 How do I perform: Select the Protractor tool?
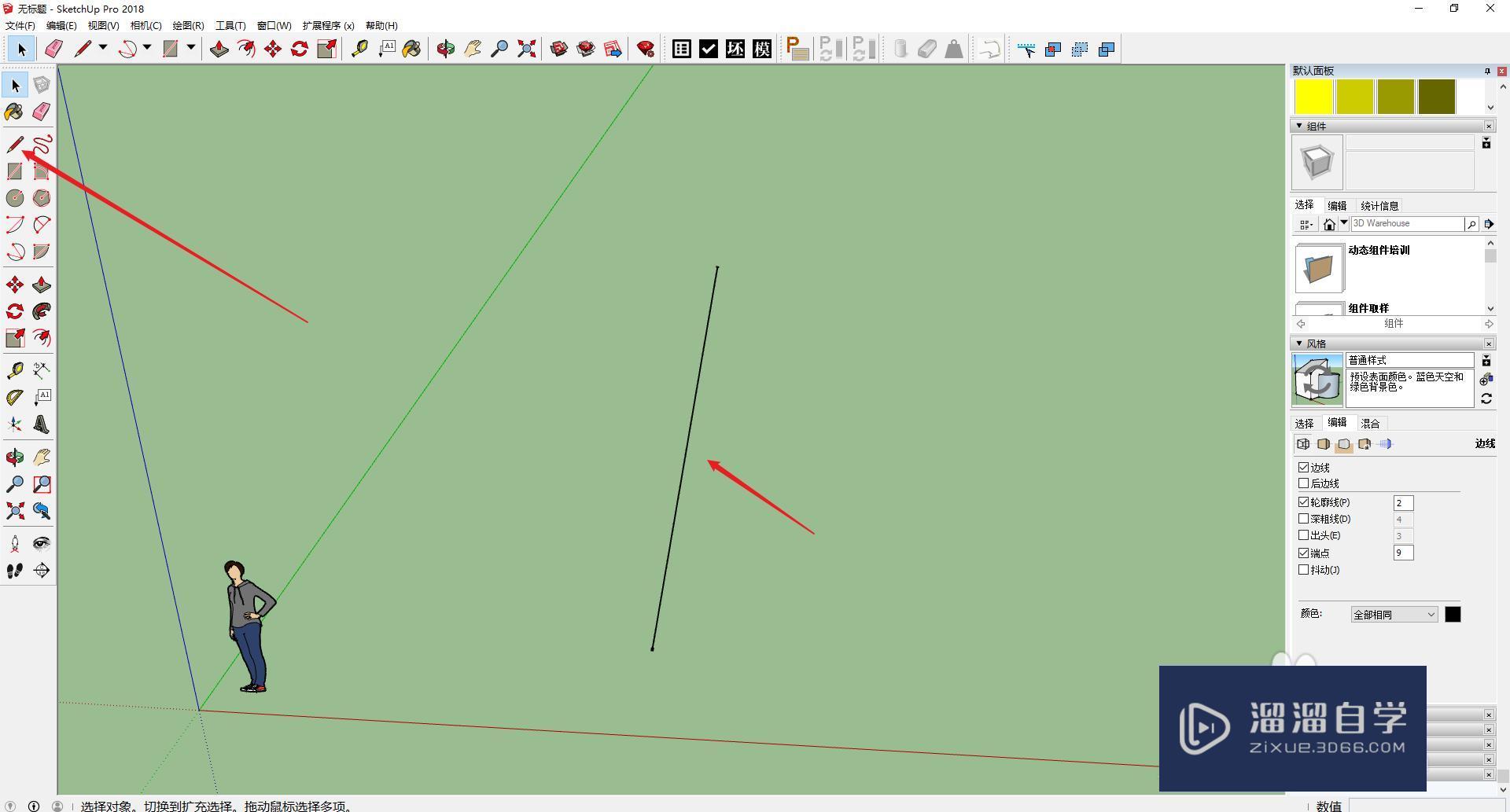click(15, 398)
